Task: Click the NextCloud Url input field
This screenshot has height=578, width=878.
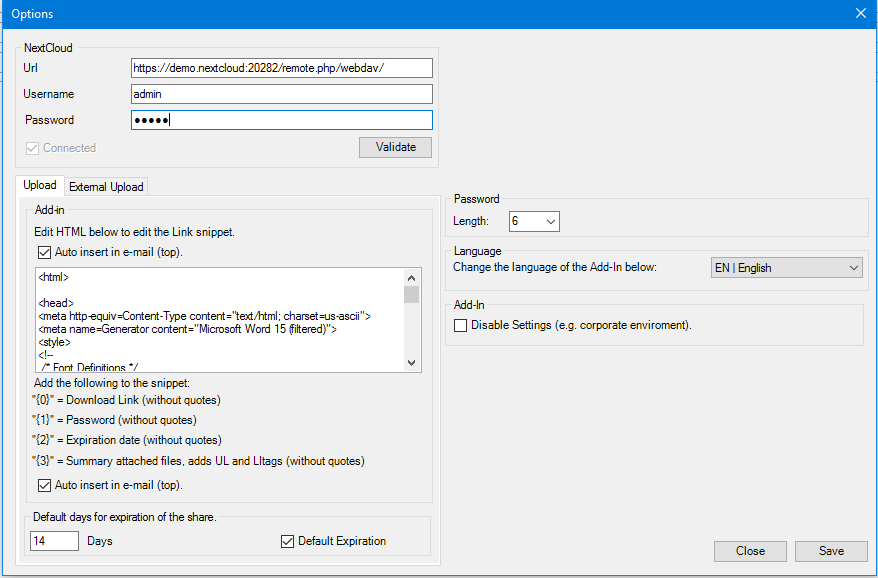Action: (282, 68)
